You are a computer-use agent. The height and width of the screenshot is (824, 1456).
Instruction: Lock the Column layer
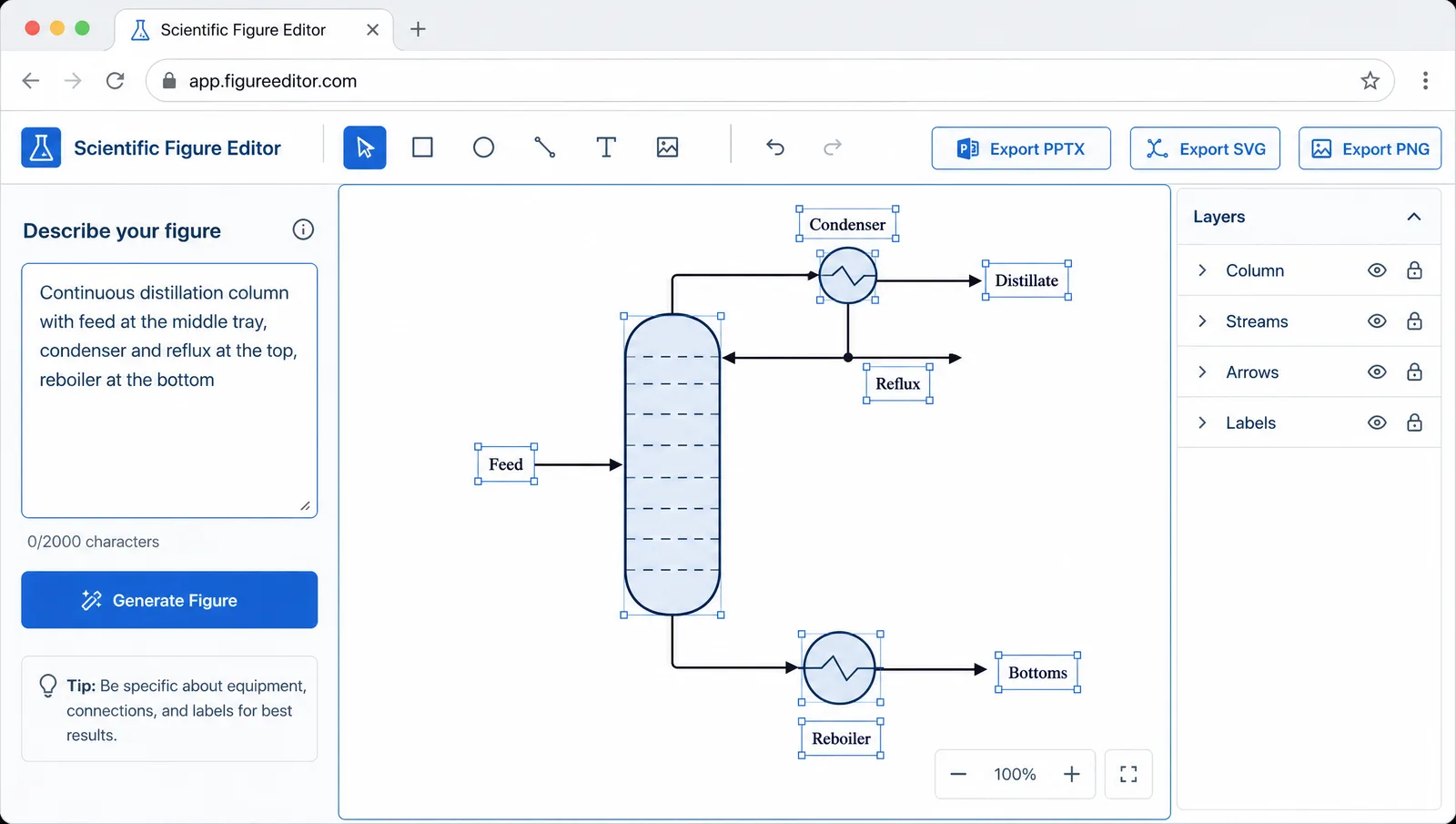coord(1414,270)
